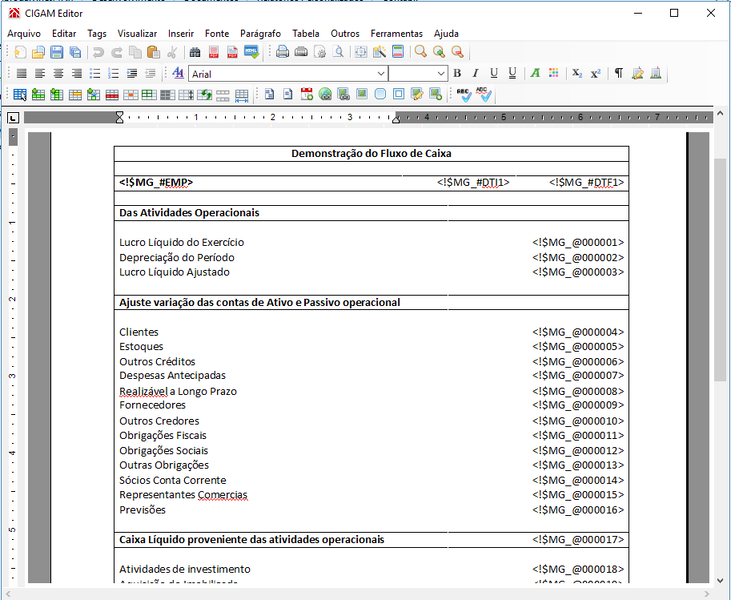Viewport: 731px width, 600px height.
Task: Toggle paragraph marks display
Action: point(619,73)
